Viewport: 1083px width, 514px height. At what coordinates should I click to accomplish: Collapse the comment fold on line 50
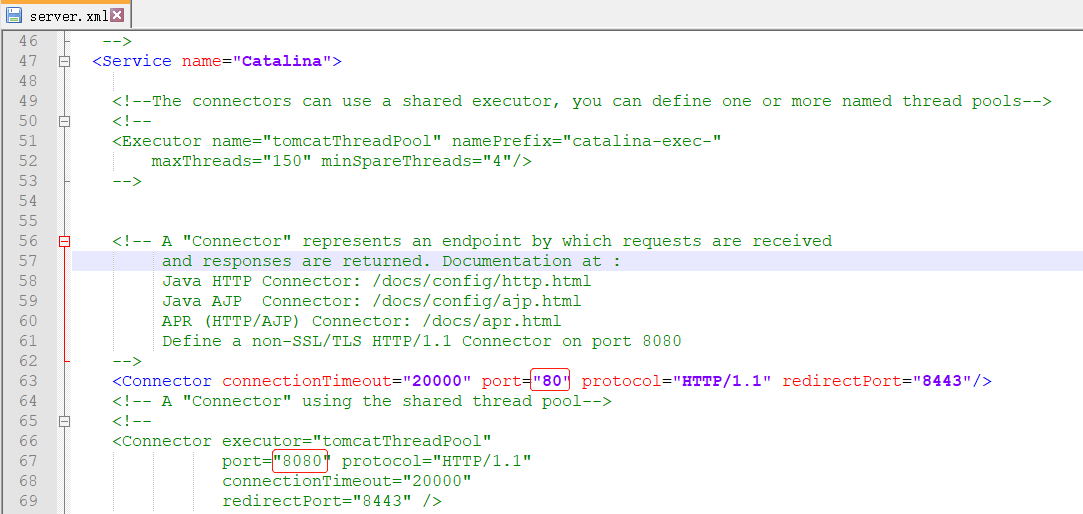click(x=65, y=122)
